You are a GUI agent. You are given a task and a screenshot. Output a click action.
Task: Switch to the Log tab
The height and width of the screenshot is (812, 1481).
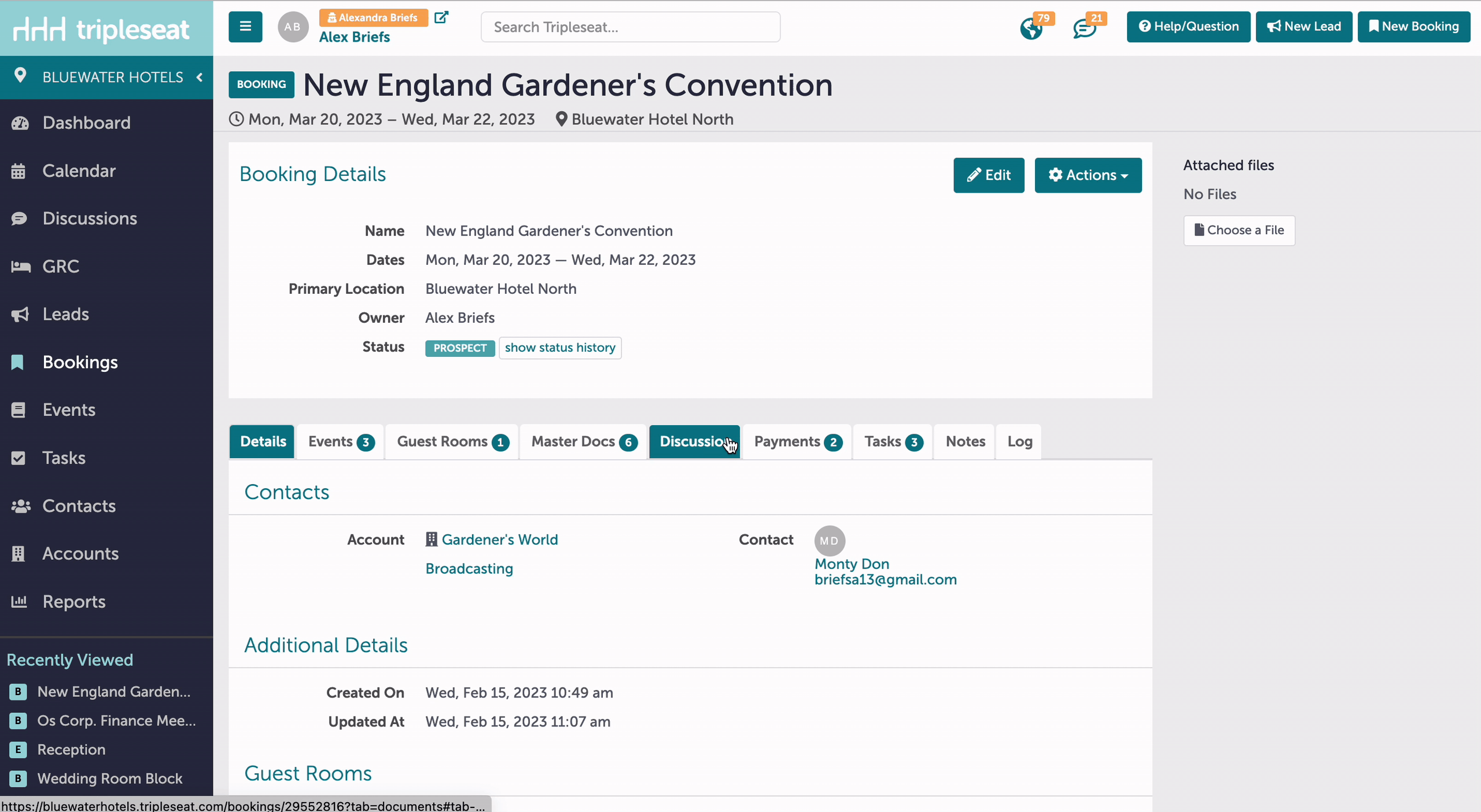pyautogui.click(x=1019, y=442)
